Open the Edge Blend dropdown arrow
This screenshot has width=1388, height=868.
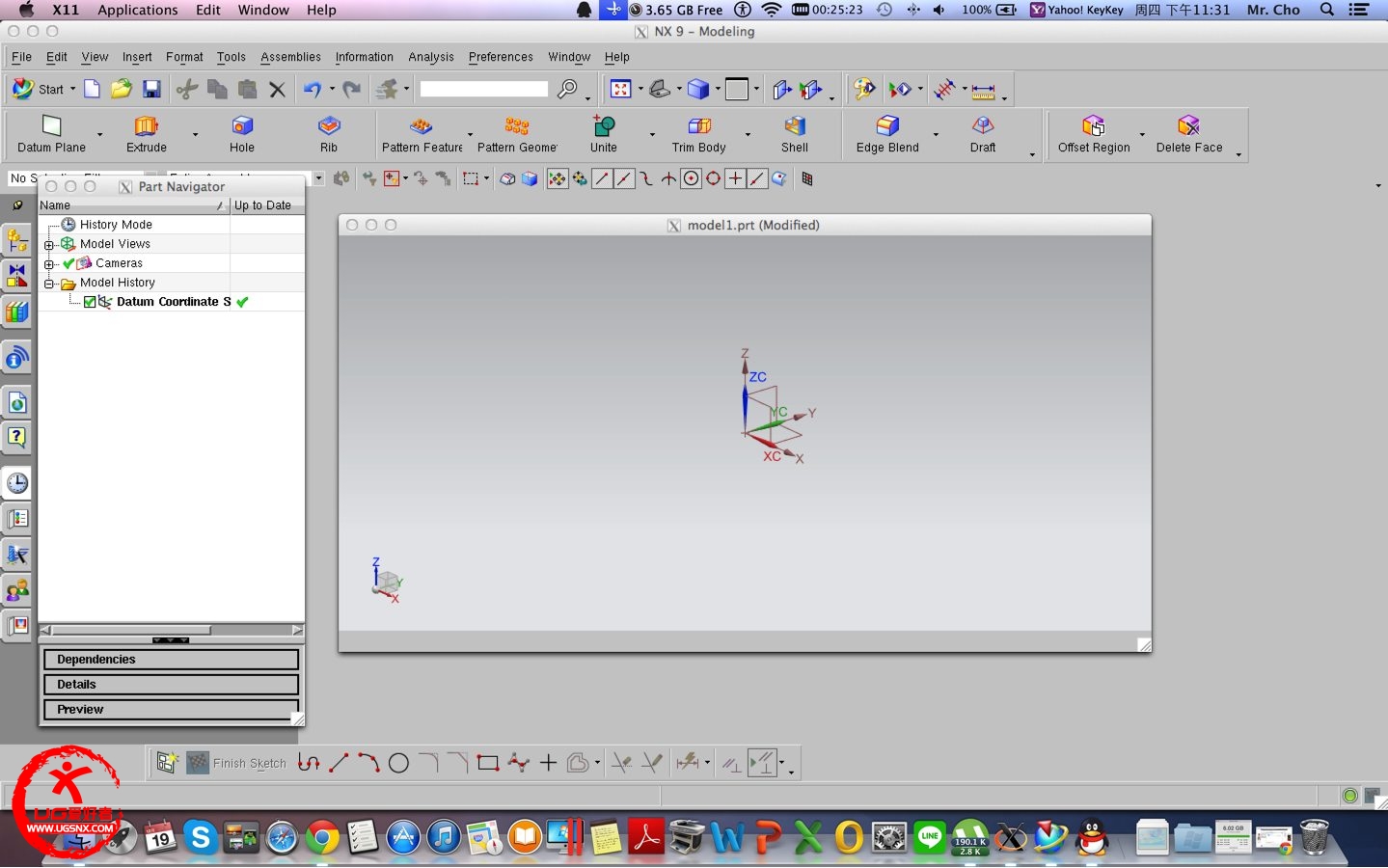pyautogui.click(x=936, y=135)
